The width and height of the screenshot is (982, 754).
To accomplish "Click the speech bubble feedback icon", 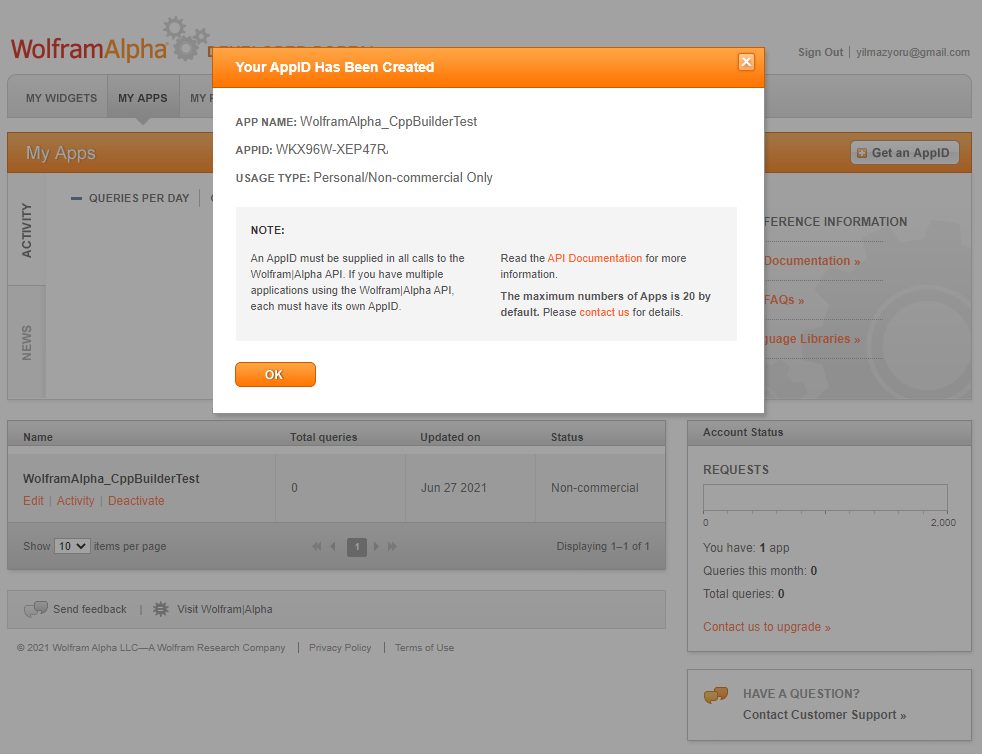I will [x=36, y=609].
